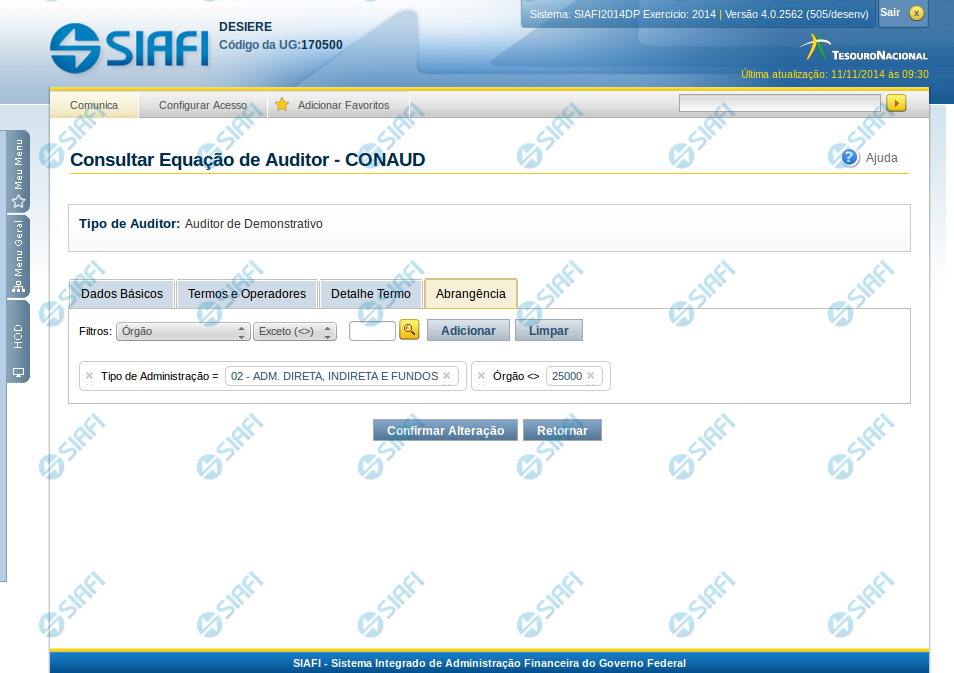Click the Adicionar Favoritos star icon

coord(282,105)
